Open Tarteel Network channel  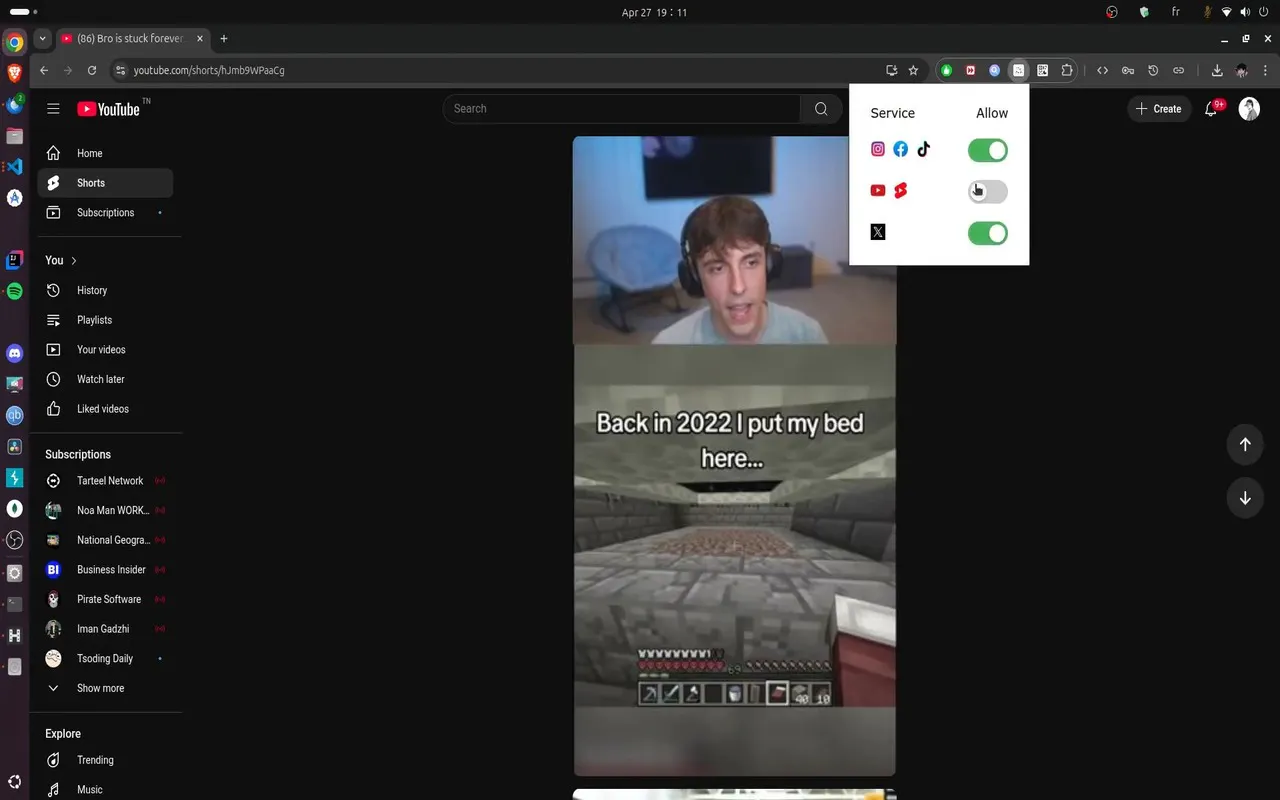click(106, 481)
